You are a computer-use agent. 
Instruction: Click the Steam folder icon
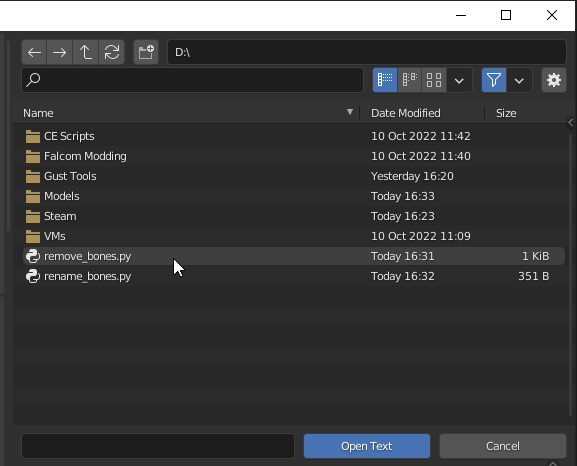33,216
